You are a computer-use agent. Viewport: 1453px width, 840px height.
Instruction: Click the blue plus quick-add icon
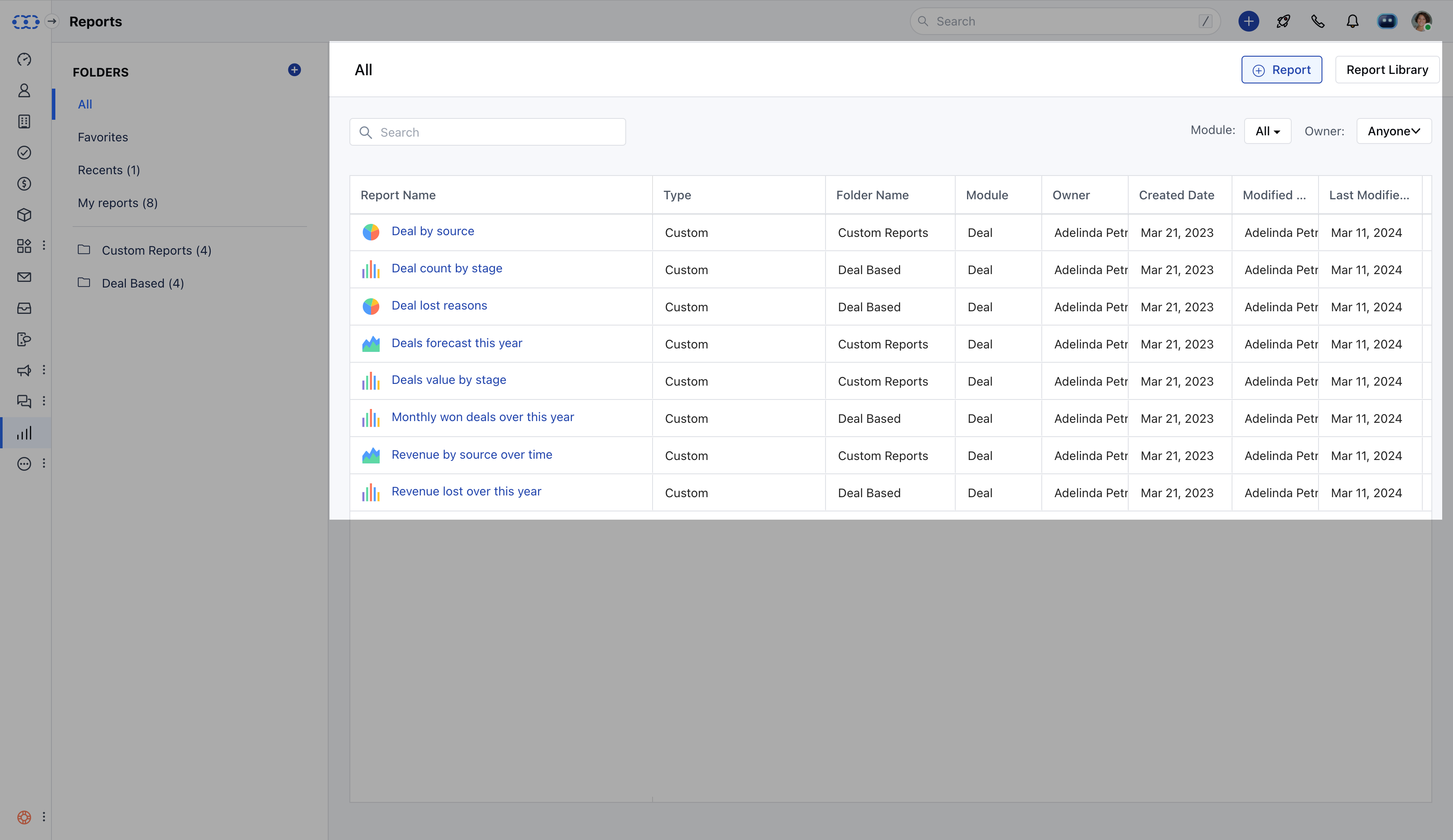(x=1248, y=21)
